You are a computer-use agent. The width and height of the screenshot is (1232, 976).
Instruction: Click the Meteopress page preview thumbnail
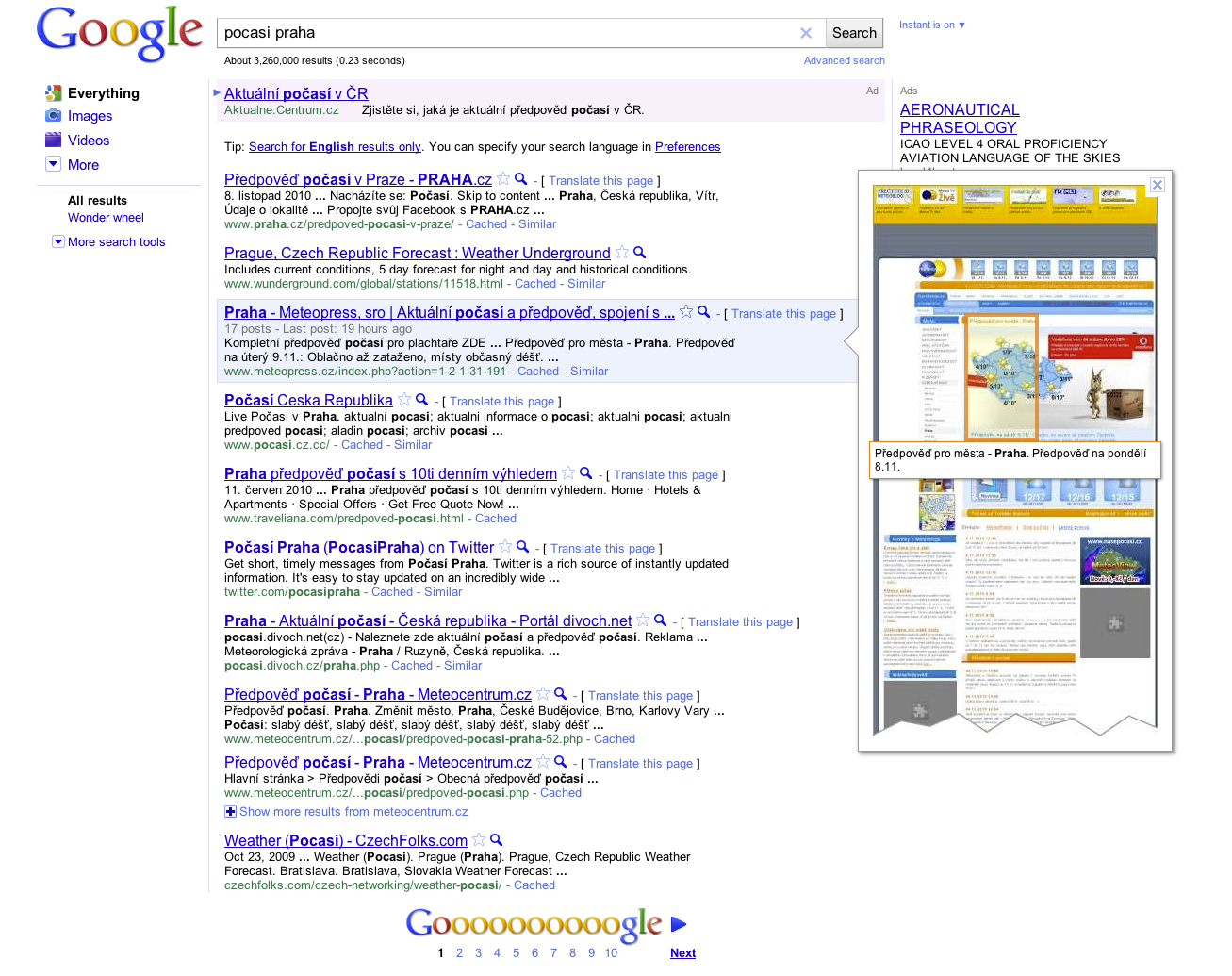[x=1015, y=459]
